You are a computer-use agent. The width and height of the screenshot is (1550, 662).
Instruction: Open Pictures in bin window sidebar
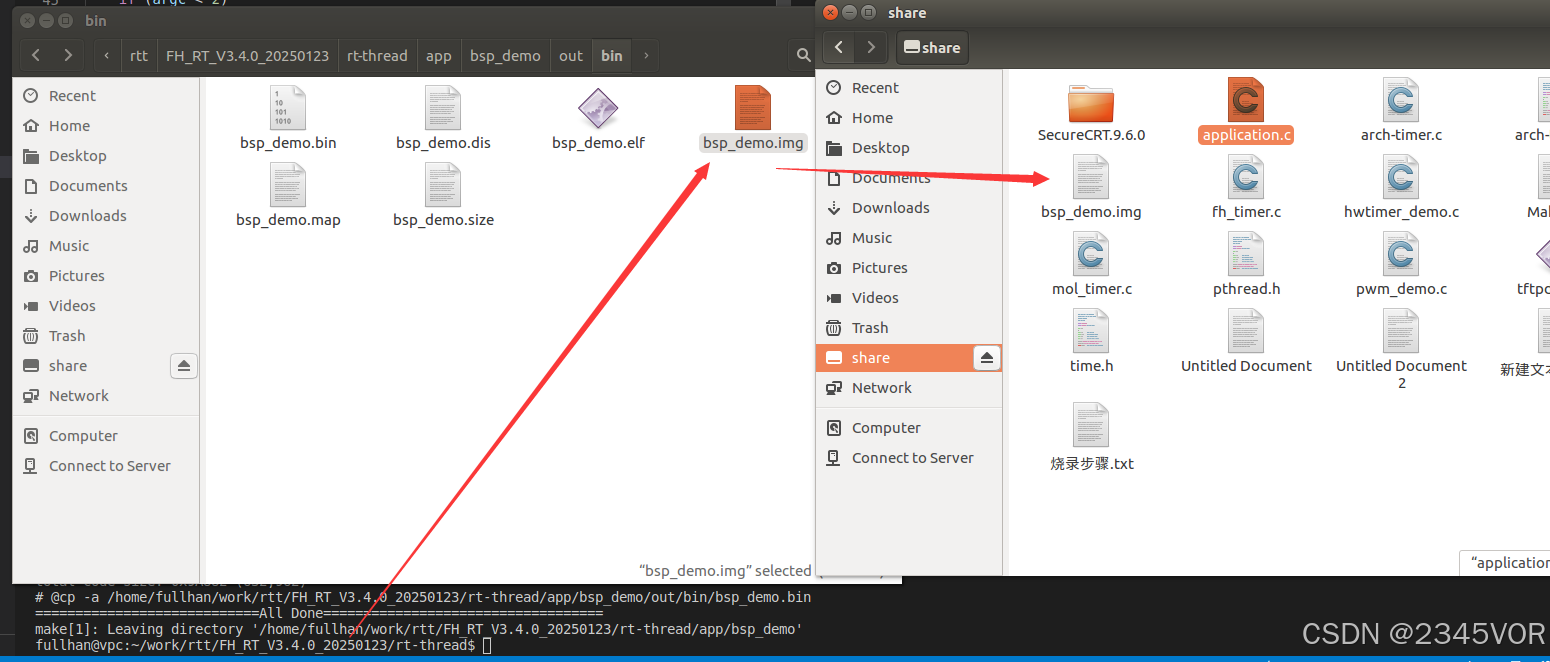(x=106, y=276)
